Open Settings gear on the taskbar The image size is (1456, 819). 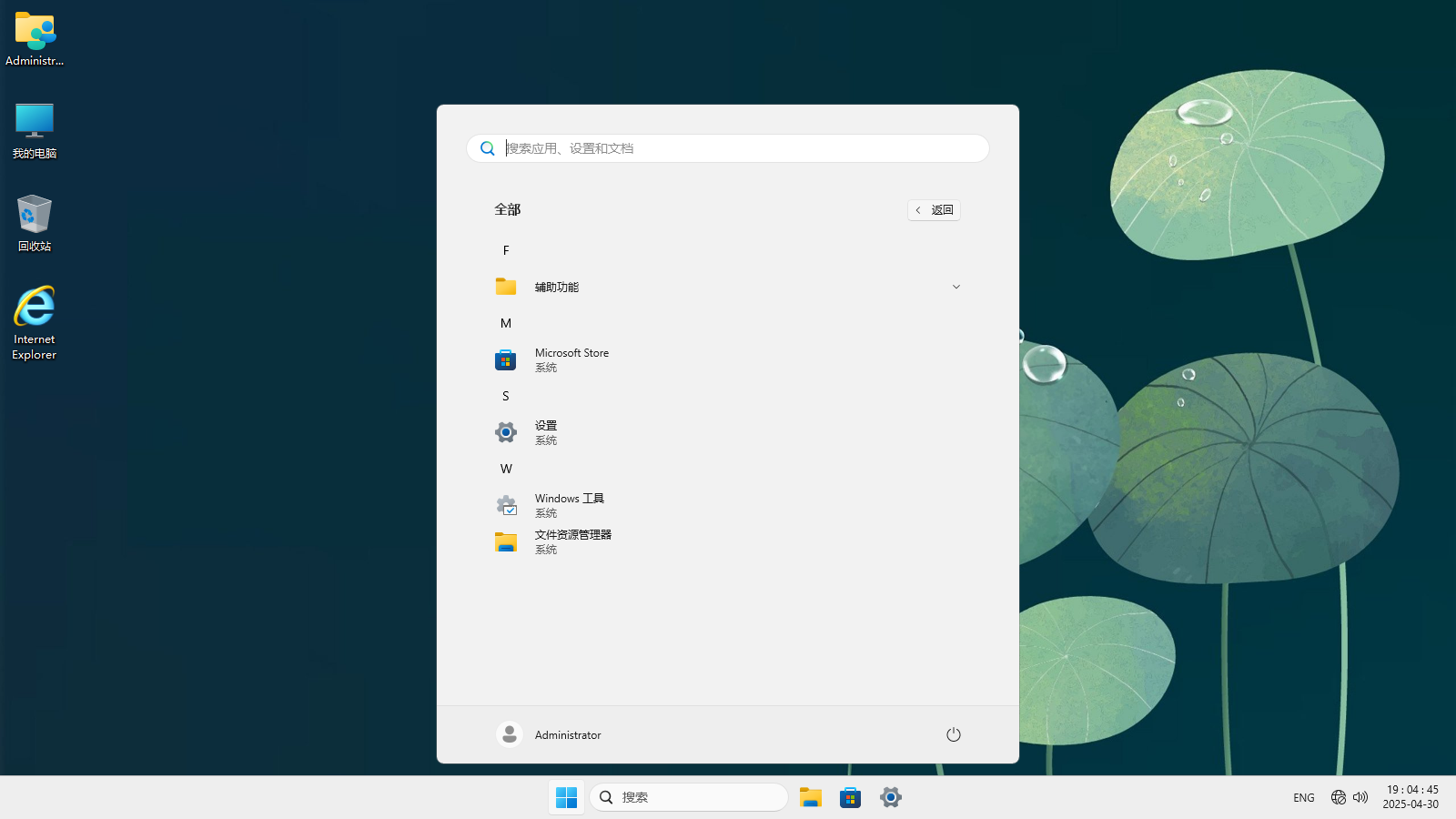pos(891,797)
